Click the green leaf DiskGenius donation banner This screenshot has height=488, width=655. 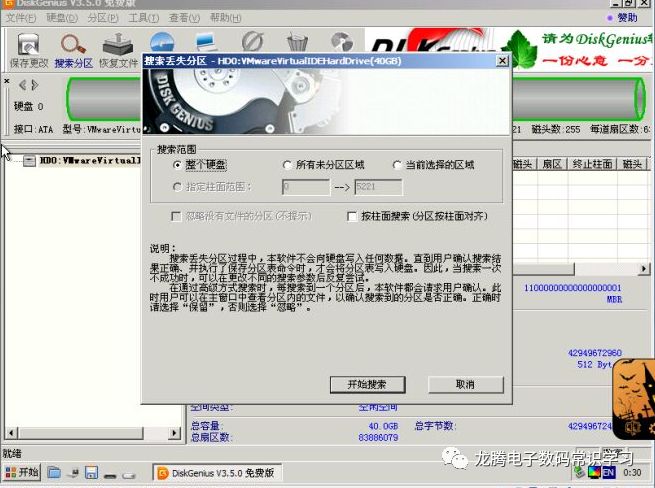(x=576, y=50)
